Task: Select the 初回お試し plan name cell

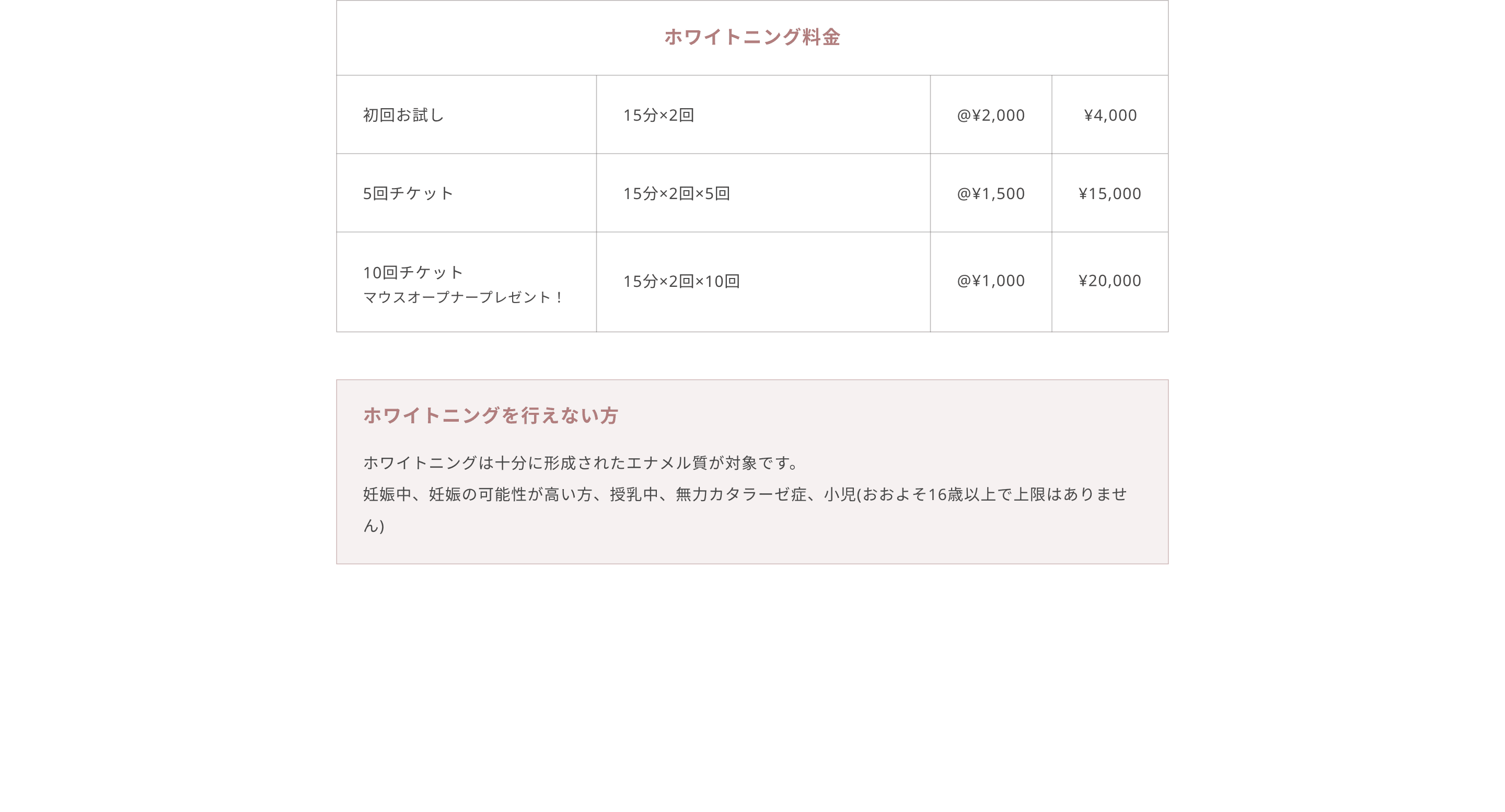Action: click(403, 115)
